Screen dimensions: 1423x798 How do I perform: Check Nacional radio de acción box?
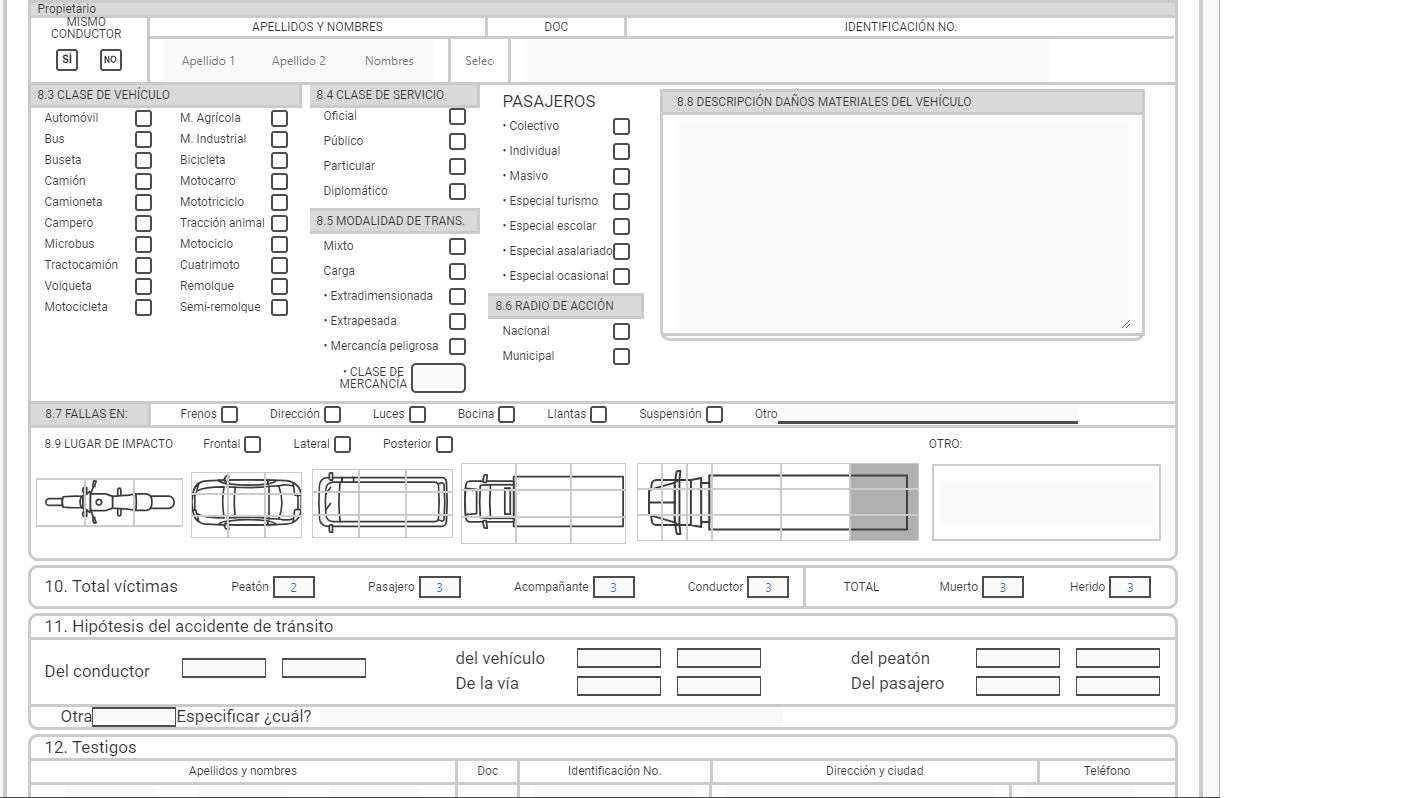pyautogui.click(x=621, y=331)
